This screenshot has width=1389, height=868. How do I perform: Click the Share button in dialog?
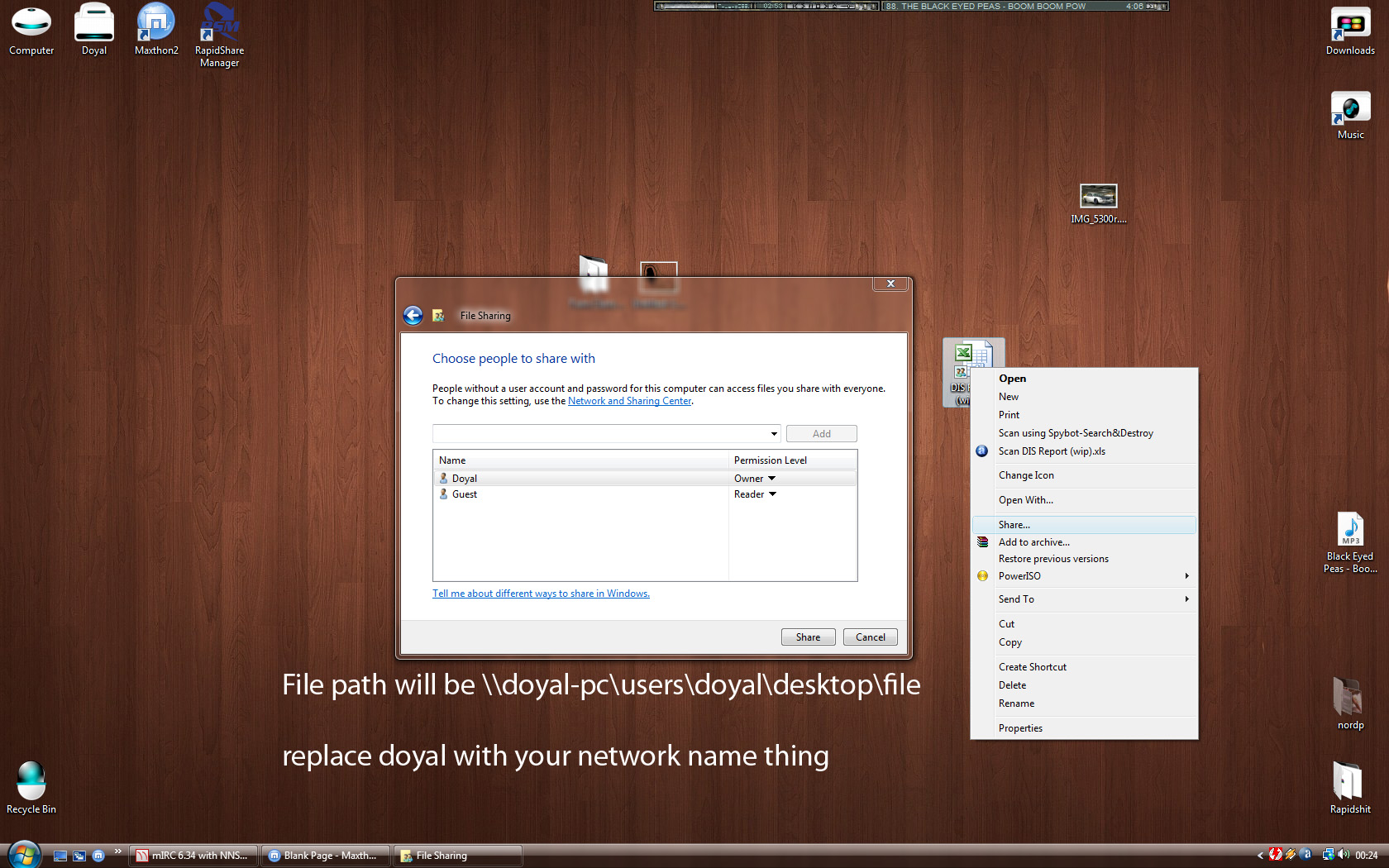coord(808,637)
